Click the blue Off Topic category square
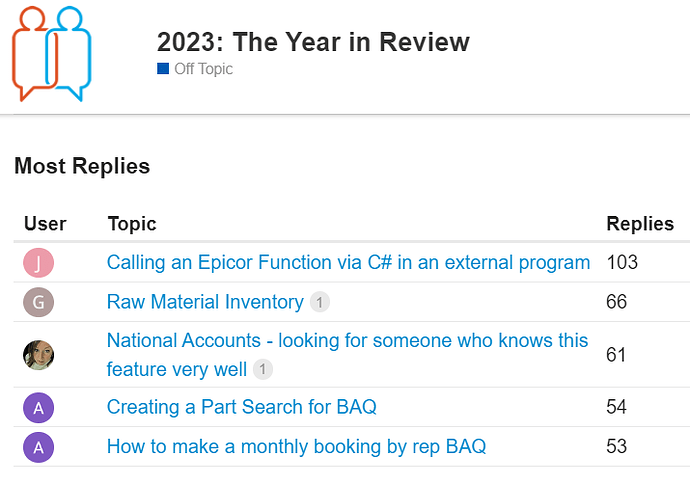Screen dimensions: 690x484 point(163,69)
